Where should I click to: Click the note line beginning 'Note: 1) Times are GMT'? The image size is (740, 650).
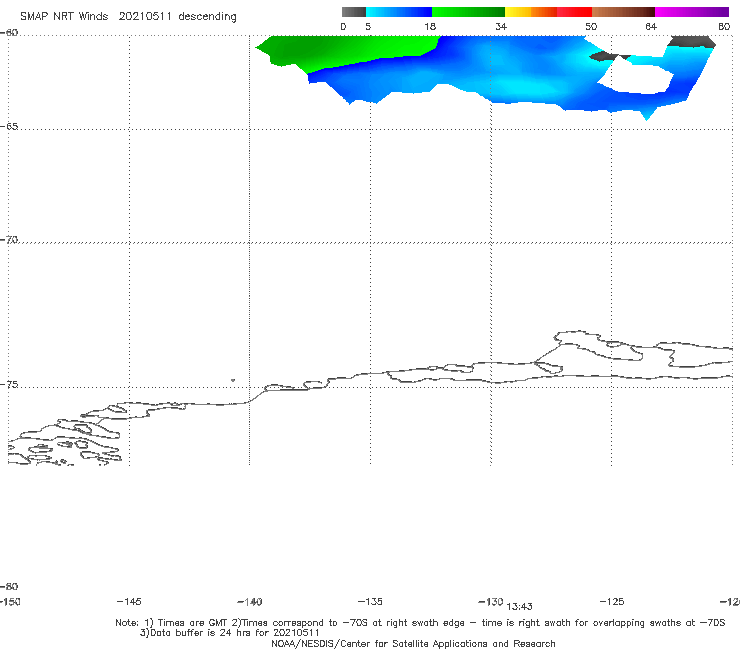(x=420, y=623)
